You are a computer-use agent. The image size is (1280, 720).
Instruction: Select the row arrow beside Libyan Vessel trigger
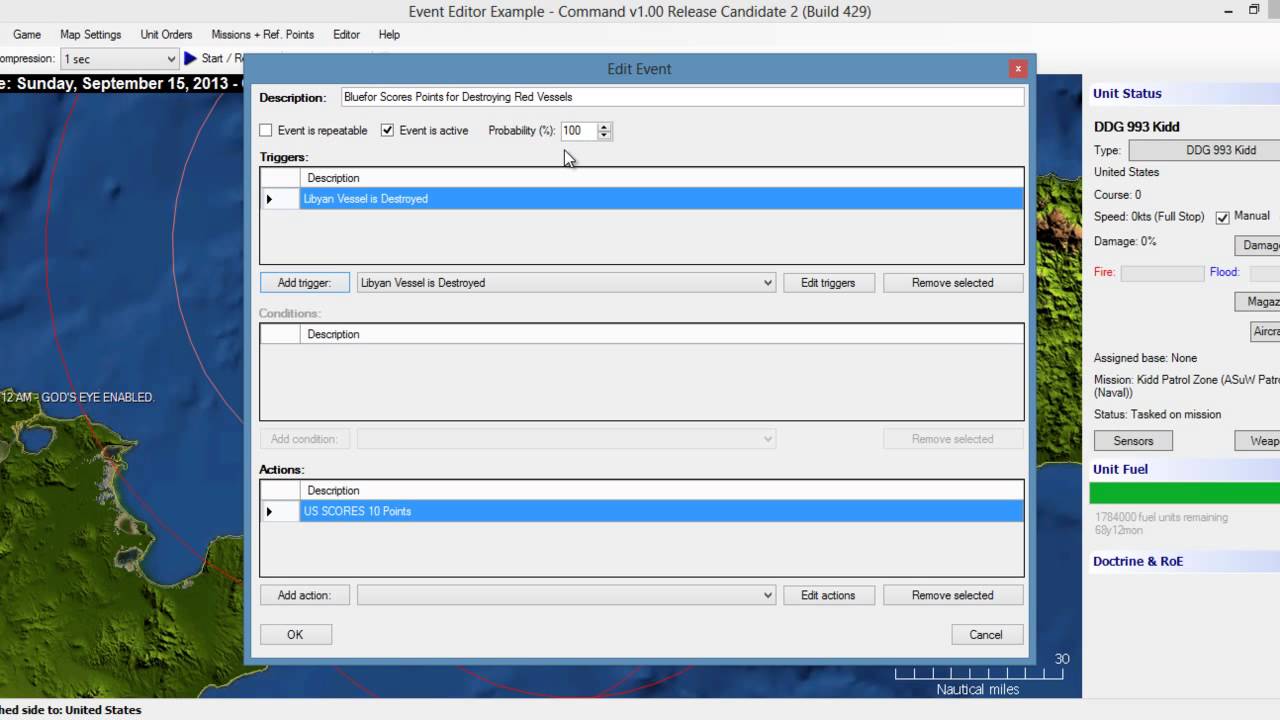click(x=269, y=199)
